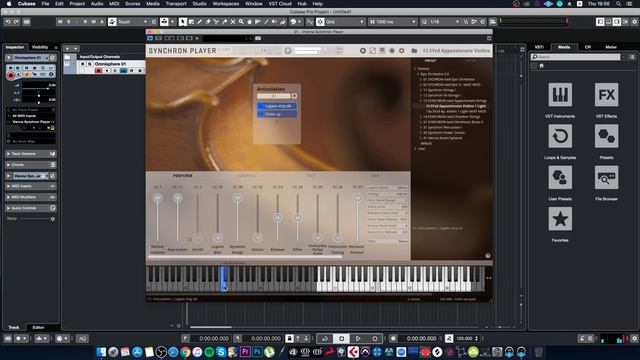Open Premiere Pro from the dock
This screenshot has width=640, height=360.
click(245, 351)
